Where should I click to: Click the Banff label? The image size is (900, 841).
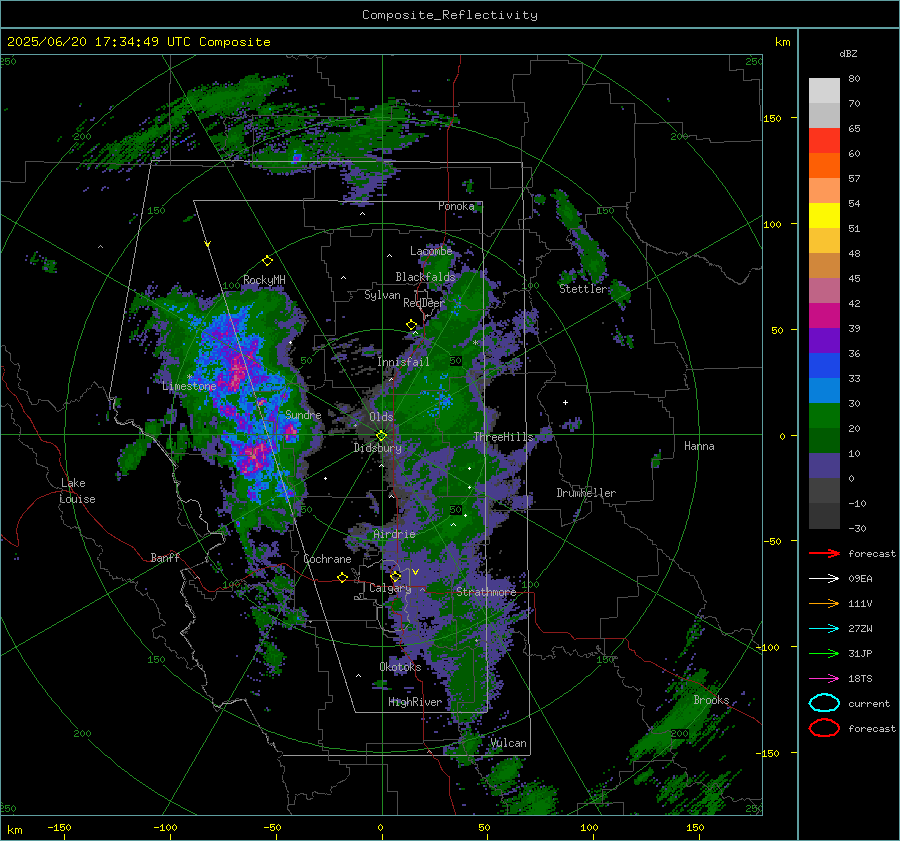coord(165,557)
